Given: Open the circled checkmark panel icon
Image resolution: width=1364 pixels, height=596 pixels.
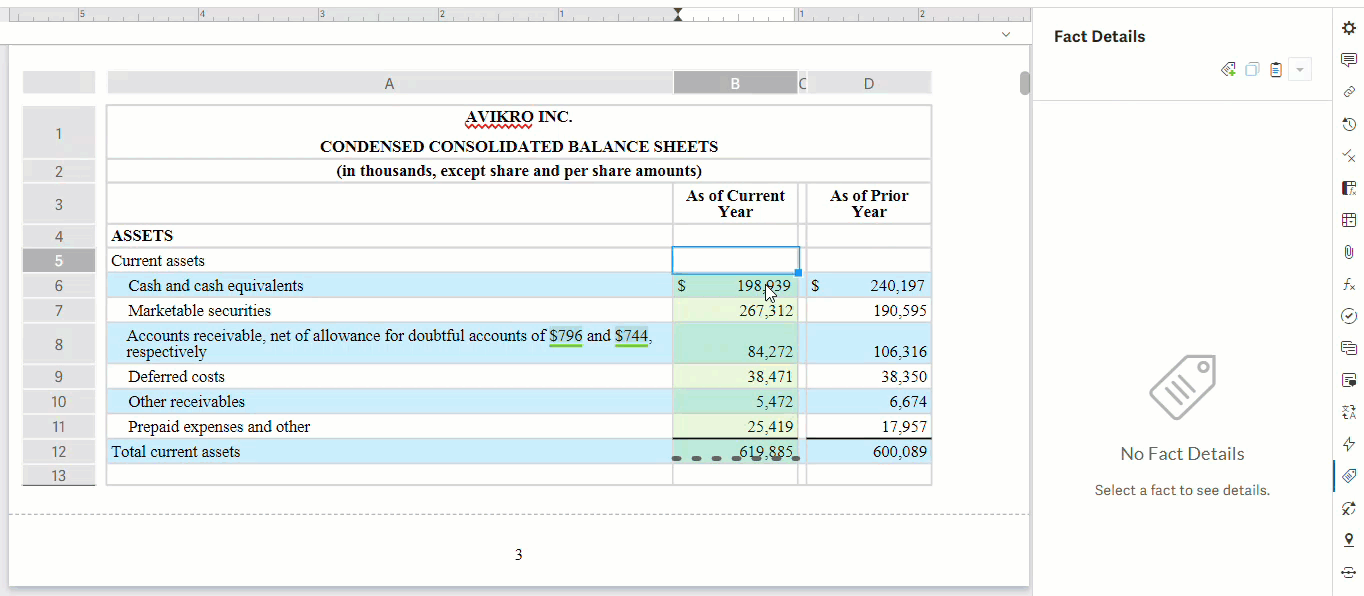Looking at the screenshot, I should 1348,316.
